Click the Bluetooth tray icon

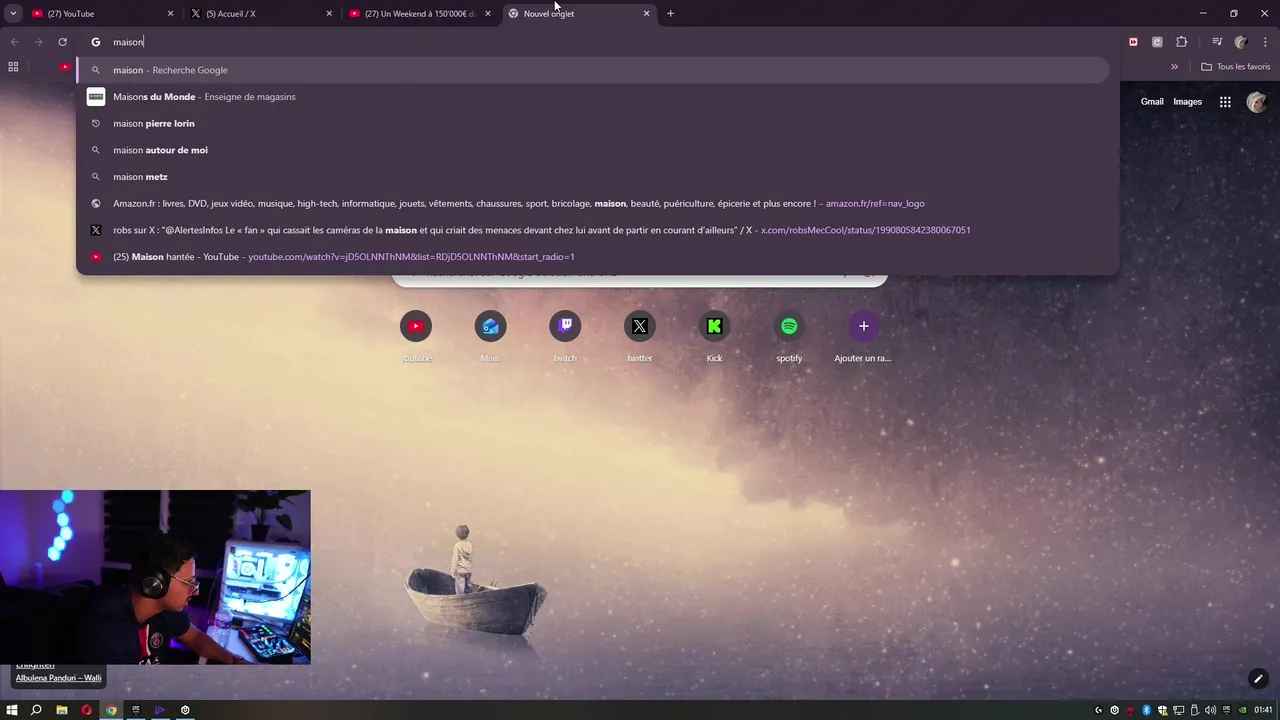click(x=1147, y=710)
